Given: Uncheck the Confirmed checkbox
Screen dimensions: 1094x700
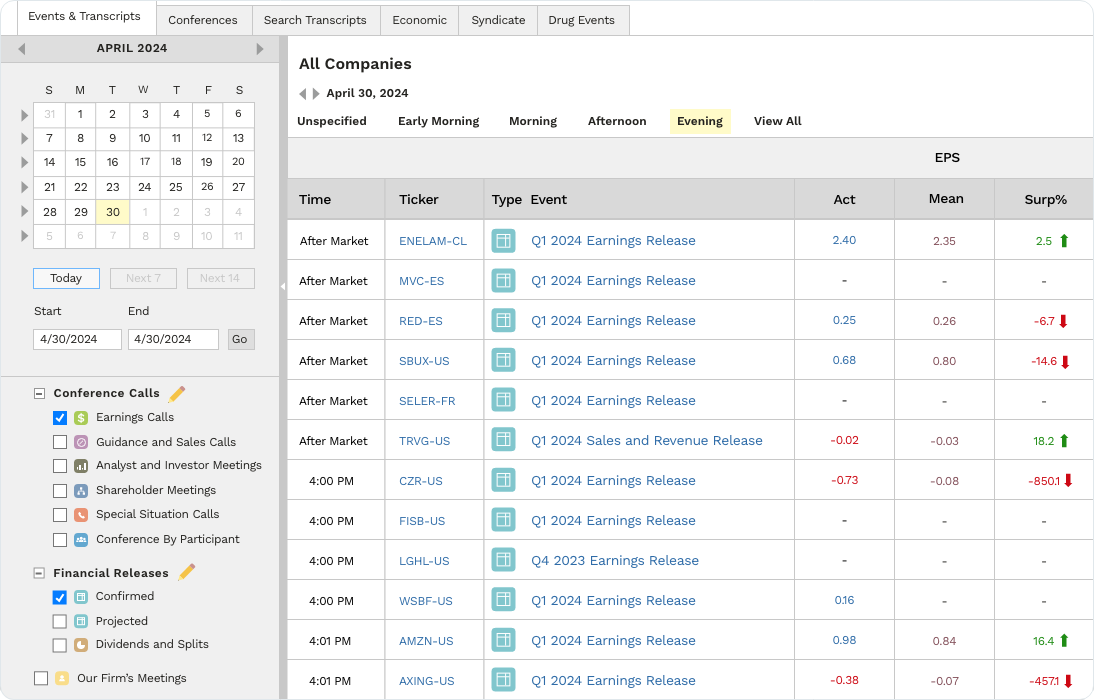Looking at the screenshot, I should tap(60, 597).
